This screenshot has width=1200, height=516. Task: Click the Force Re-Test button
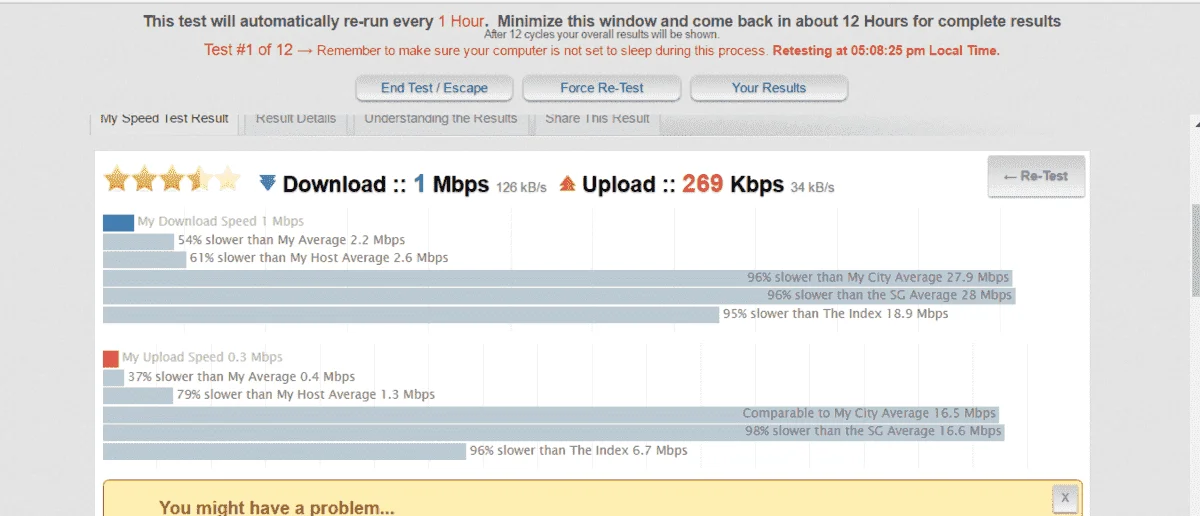coord(602,88)
